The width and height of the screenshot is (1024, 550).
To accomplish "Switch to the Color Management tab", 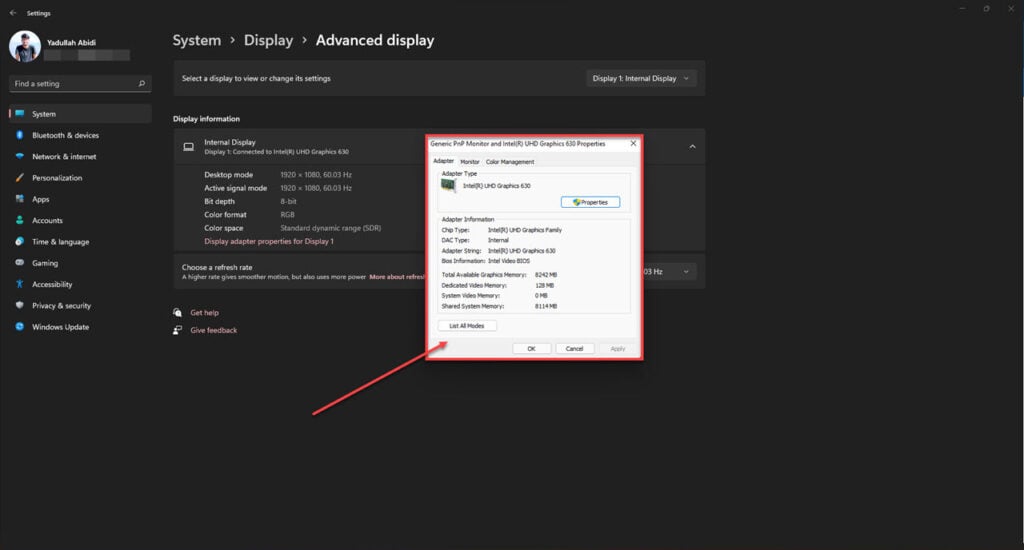I will [509, 161].
